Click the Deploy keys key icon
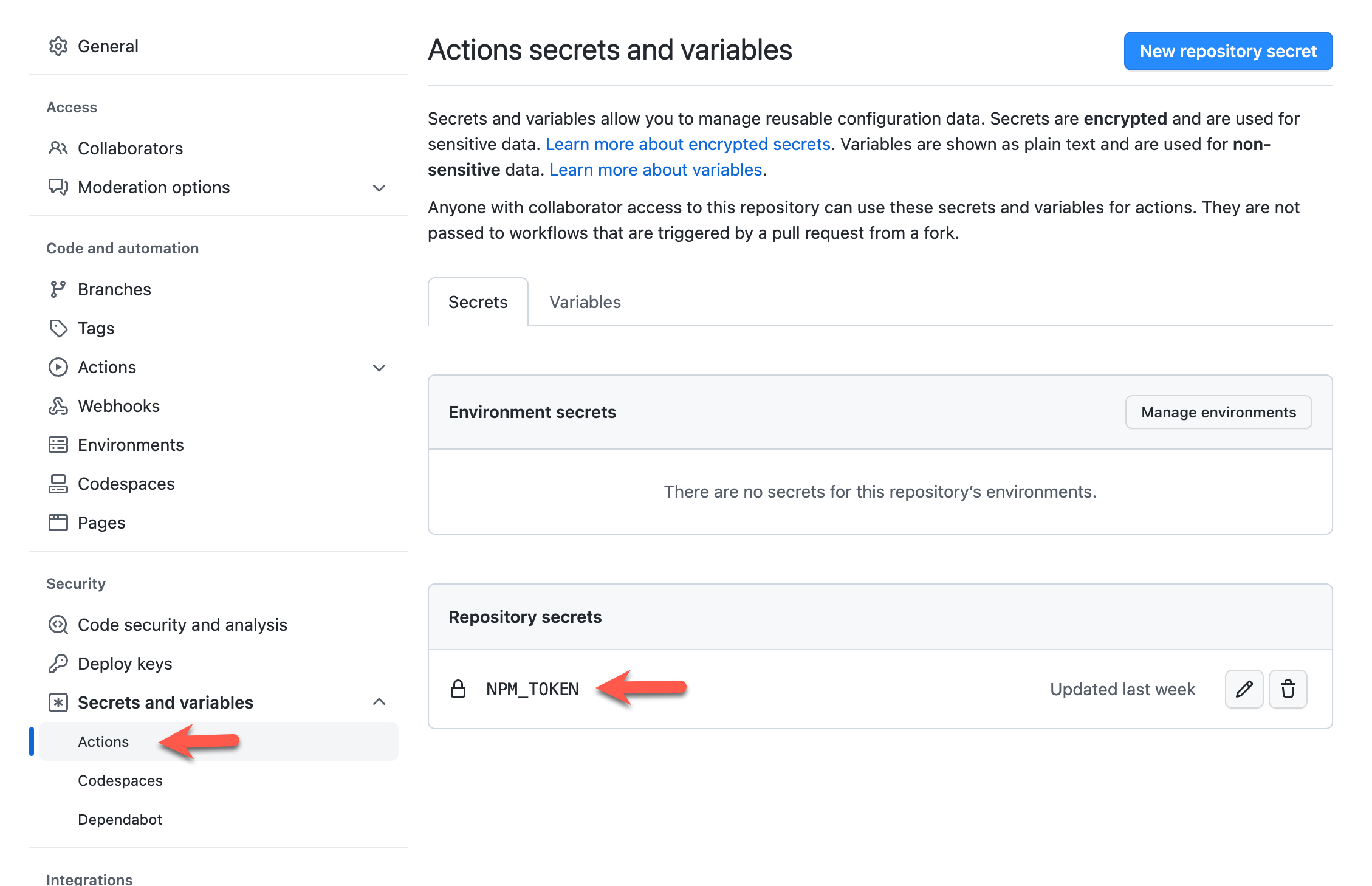The height and width of the screenshot is (886, 1372). [58, 664]
